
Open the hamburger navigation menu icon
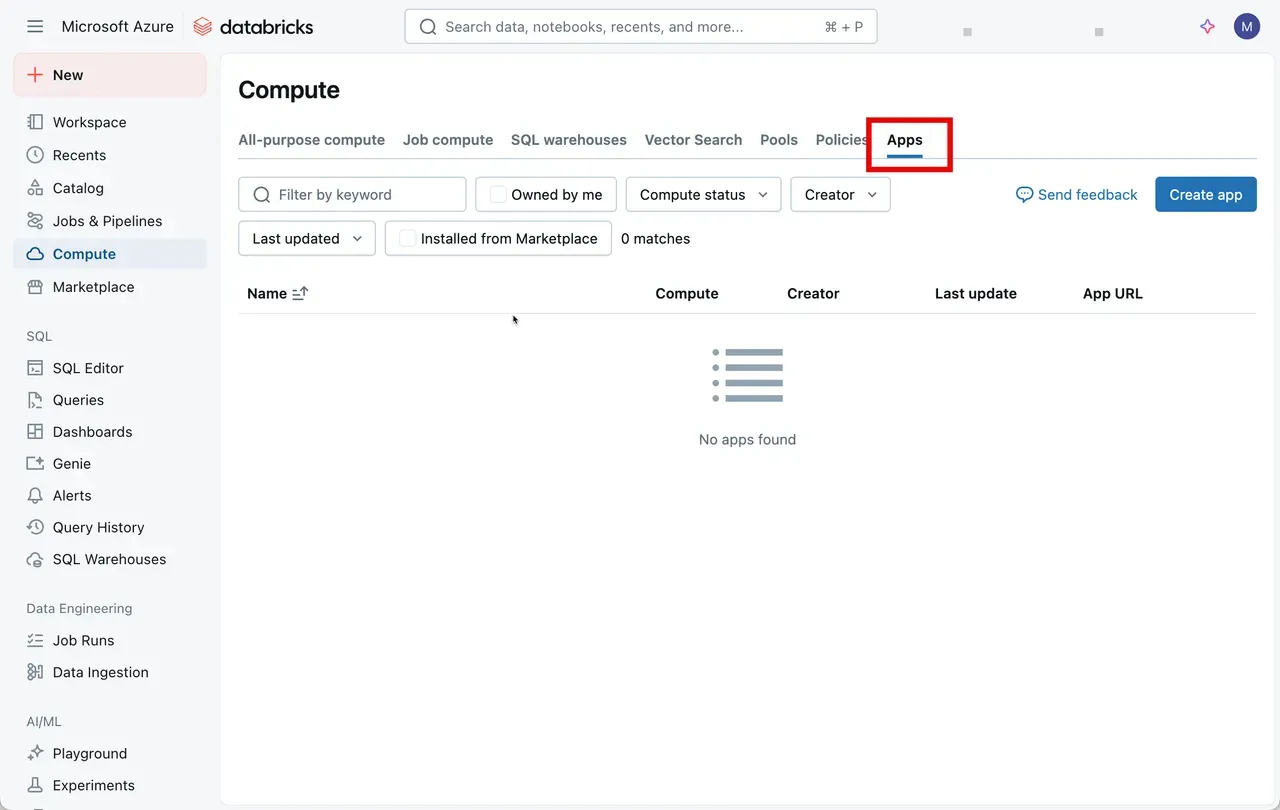tap(35, 27)
